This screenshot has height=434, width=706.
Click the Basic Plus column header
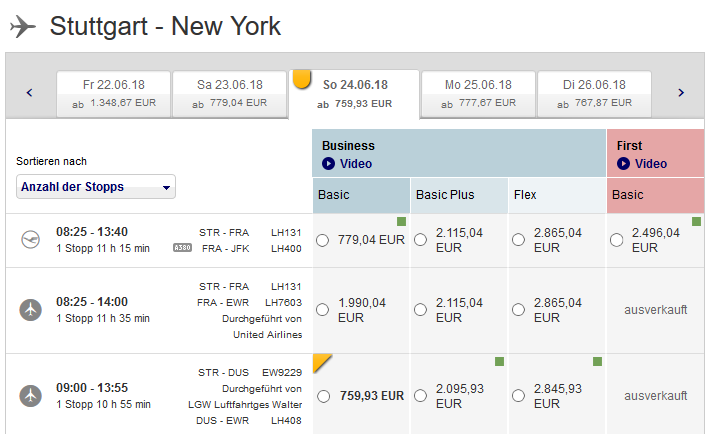tap(459, 195)
